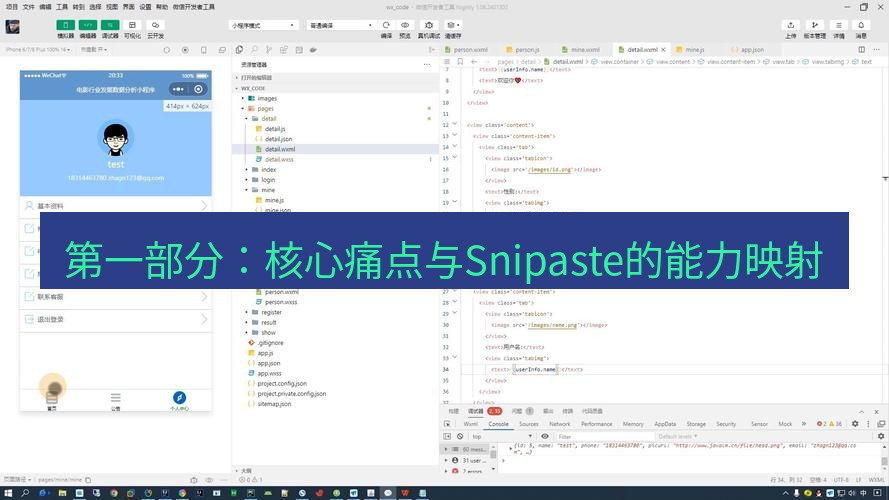Open detail.js in file tree
Image resolution: width=889 pixels, height=500 pixels.
(x=274, y=129)
